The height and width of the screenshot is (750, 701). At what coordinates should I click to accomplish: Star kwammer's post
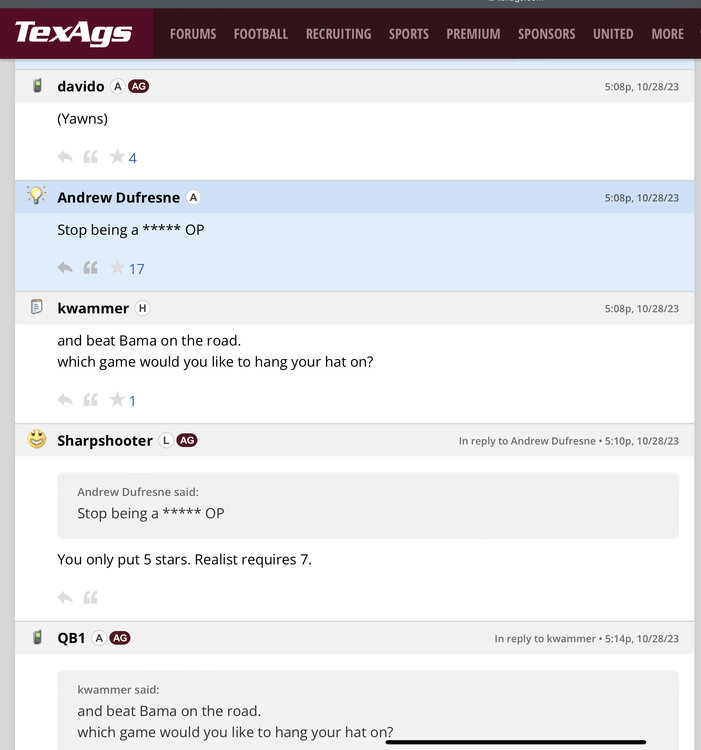117,400
